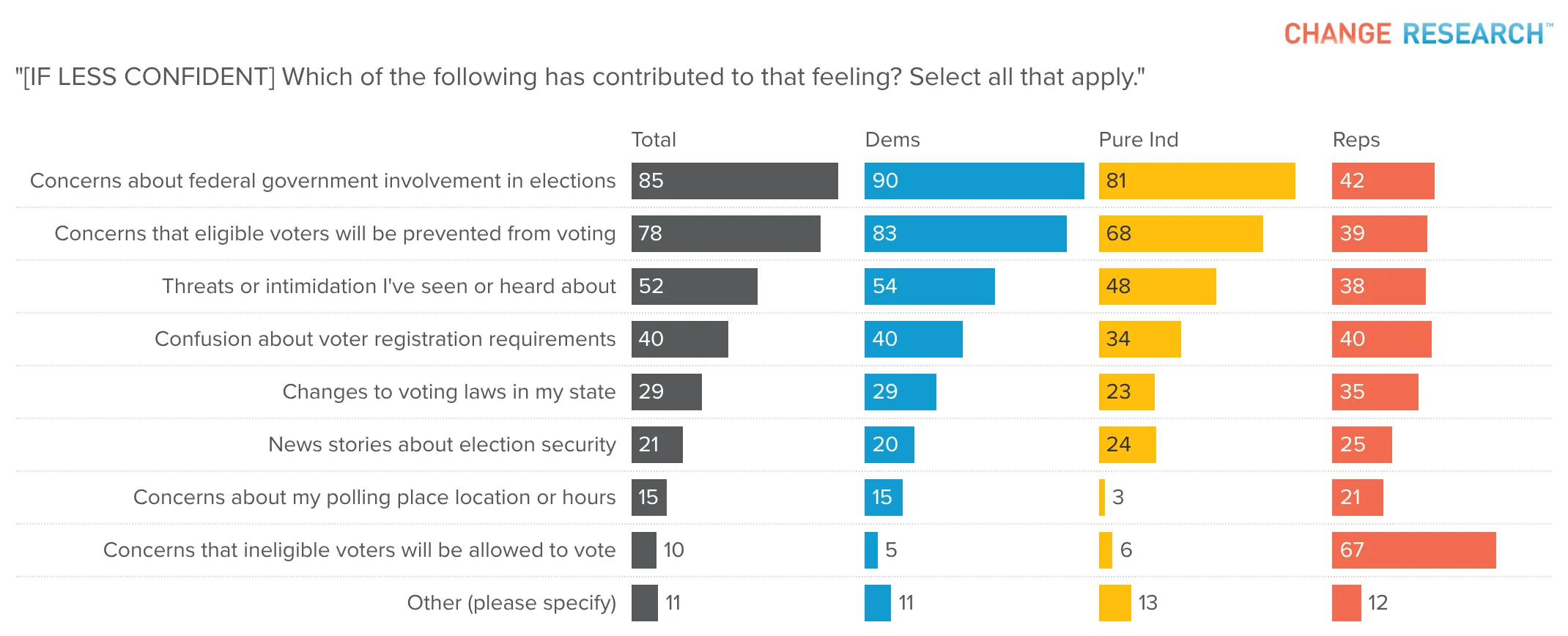Select the Dems column header
Viewport: 1568px width, 636px height.
click(x=892, y=140)
